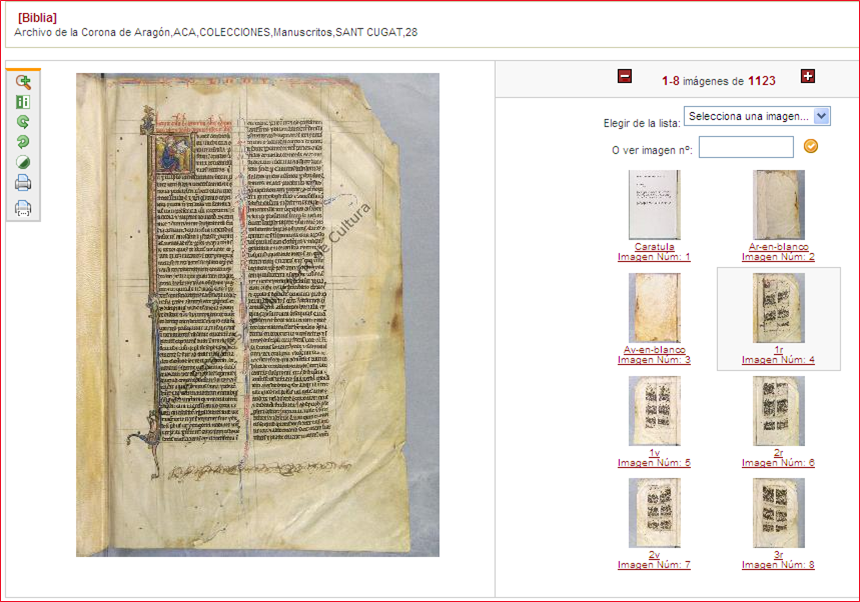The image size is (860, 602).
Task: Follow the 'Av-en-blanco Imagen Núm: 3' link
Action: tap(654, 355)
